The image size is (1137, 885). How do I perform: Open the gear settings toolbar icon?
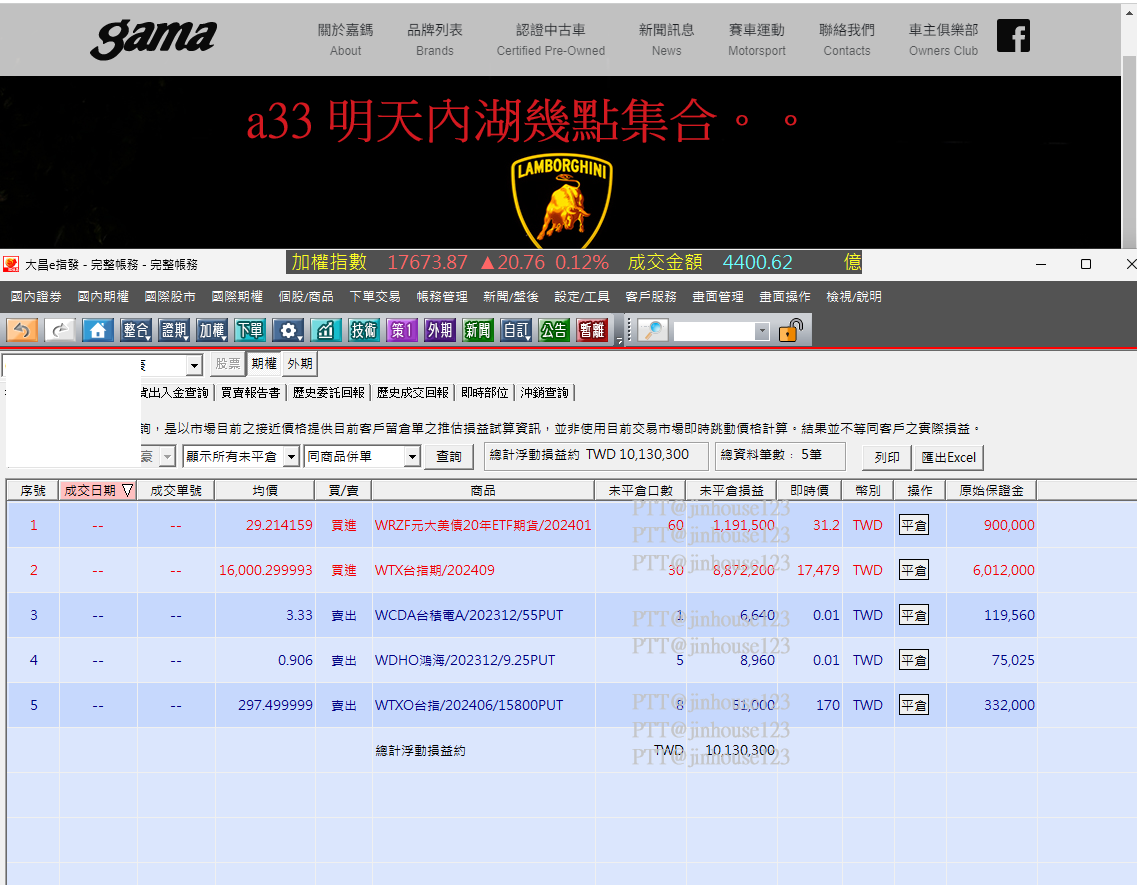click(x=288, y=331)
